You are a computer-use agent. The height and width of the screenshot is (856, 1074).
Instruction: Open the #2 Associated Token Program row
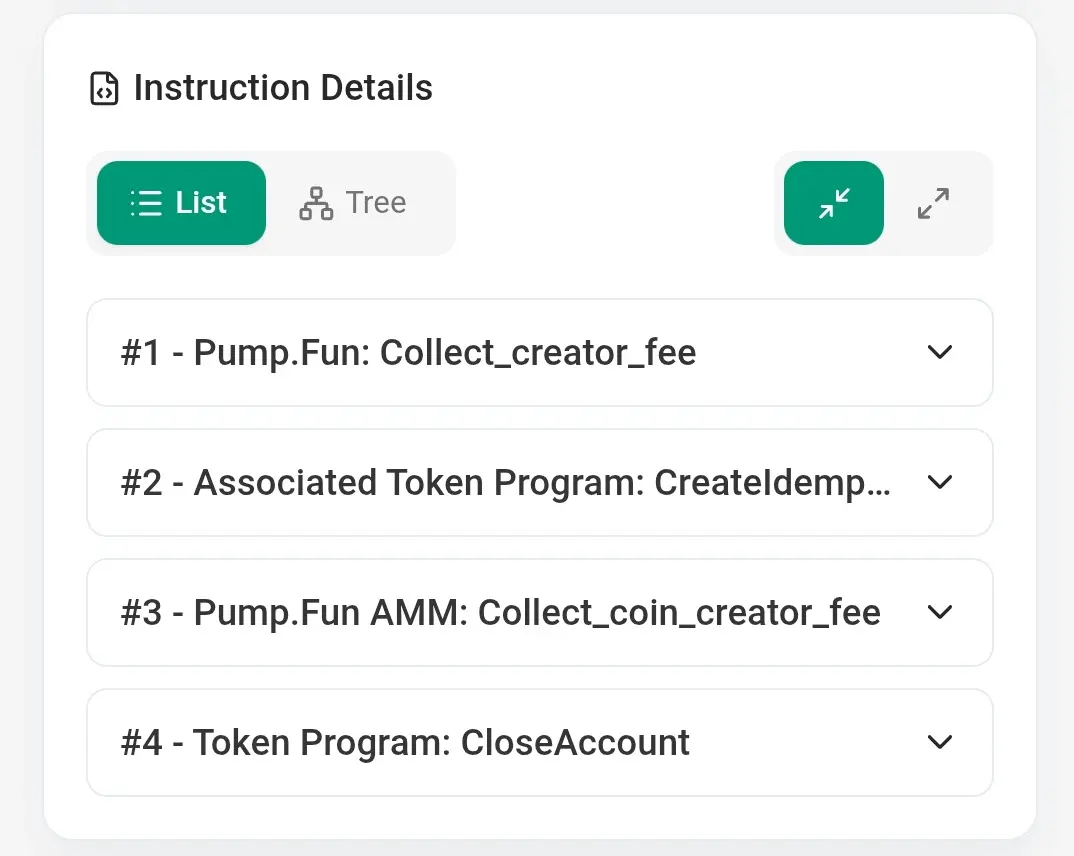pos(506,482)
